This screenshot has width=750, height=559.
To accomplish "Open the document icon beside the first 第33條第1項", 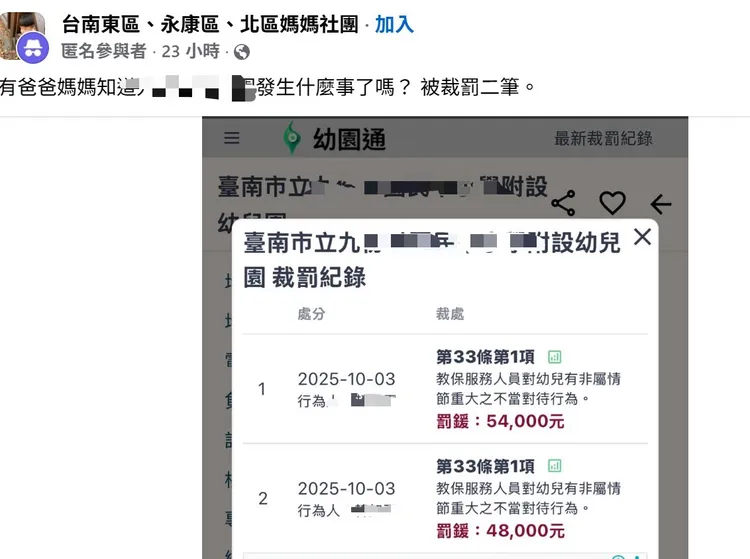I will [x=555, y=357].
